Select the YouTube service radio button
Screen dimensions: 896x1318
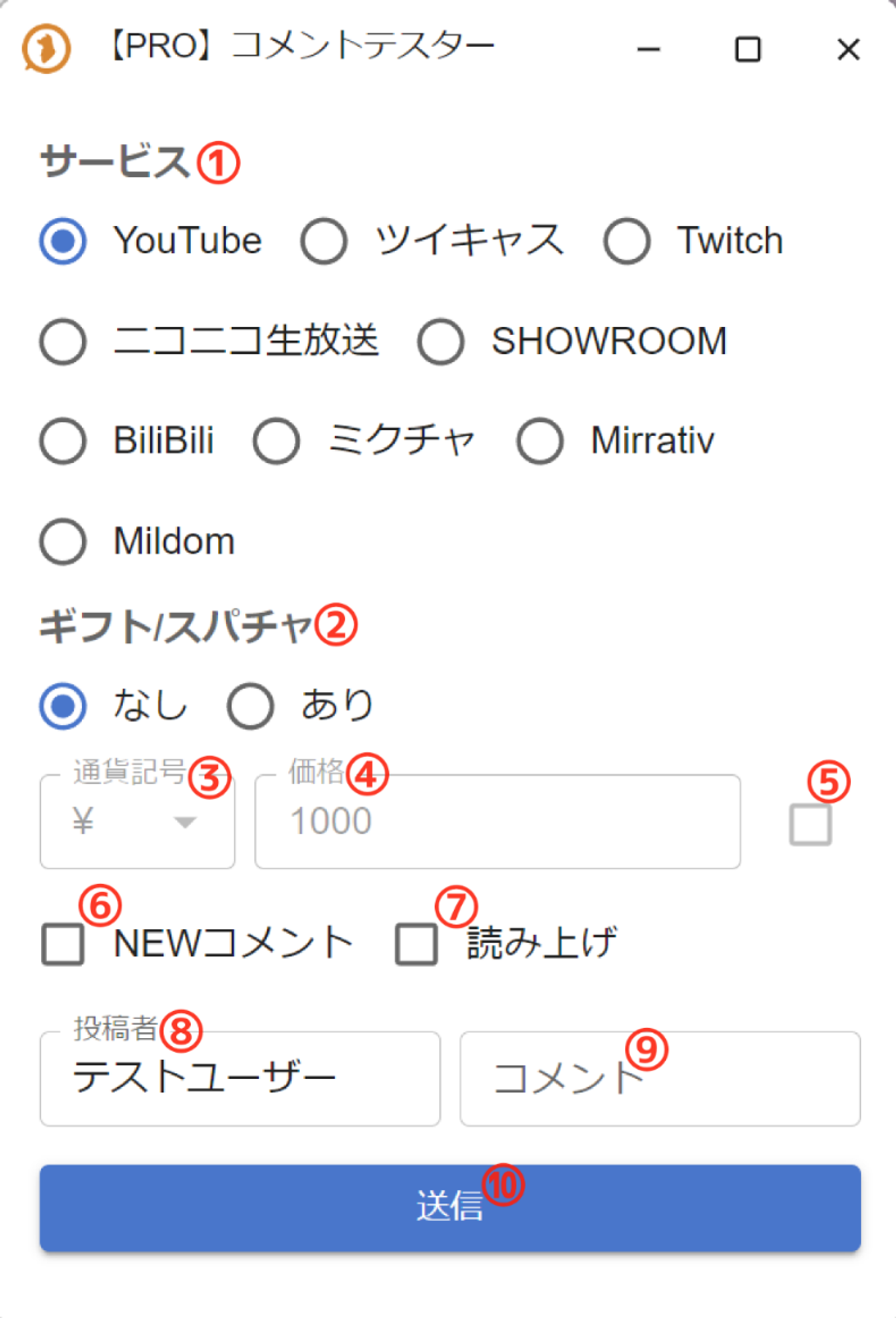(63, 241)
